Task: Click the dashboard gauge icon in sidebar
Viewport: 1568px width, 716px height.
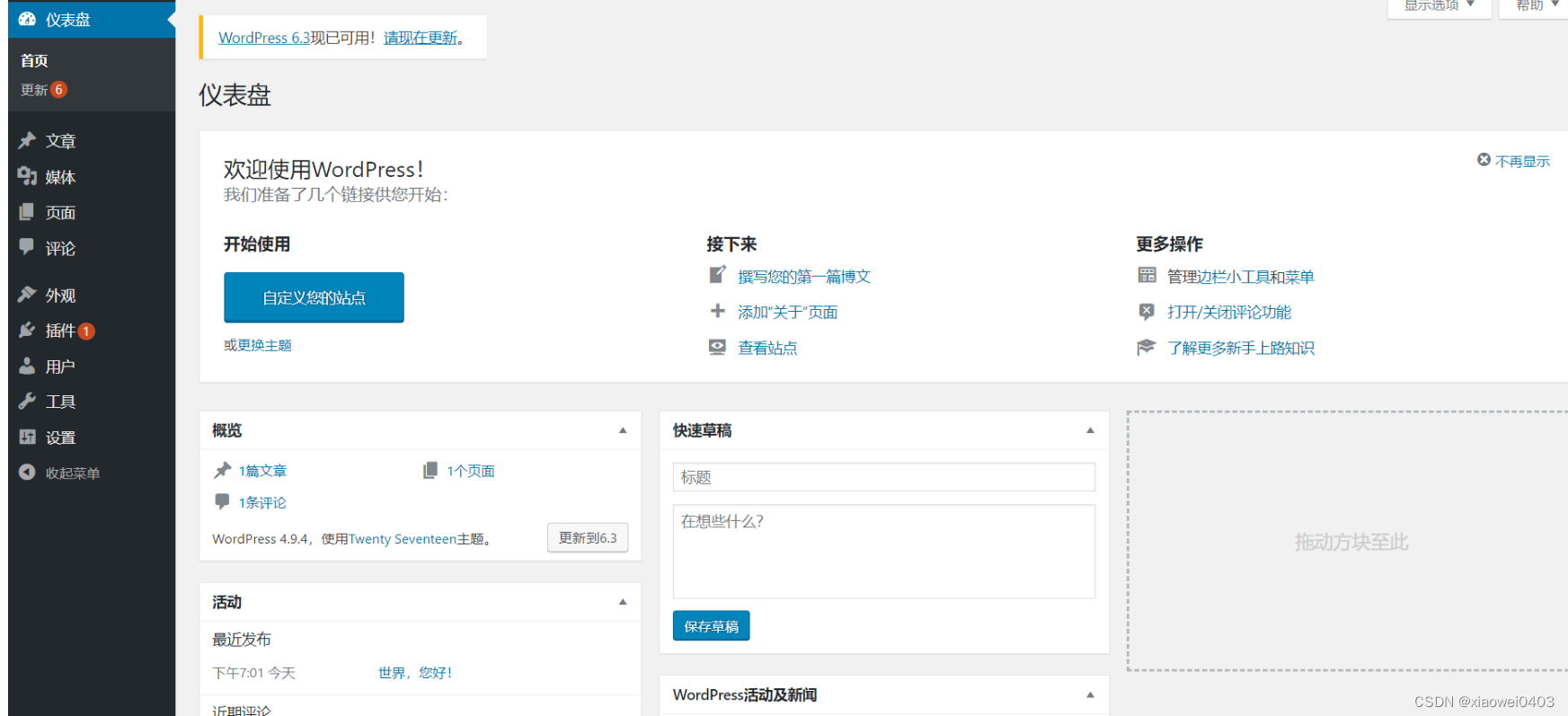Action: [27, 19]
